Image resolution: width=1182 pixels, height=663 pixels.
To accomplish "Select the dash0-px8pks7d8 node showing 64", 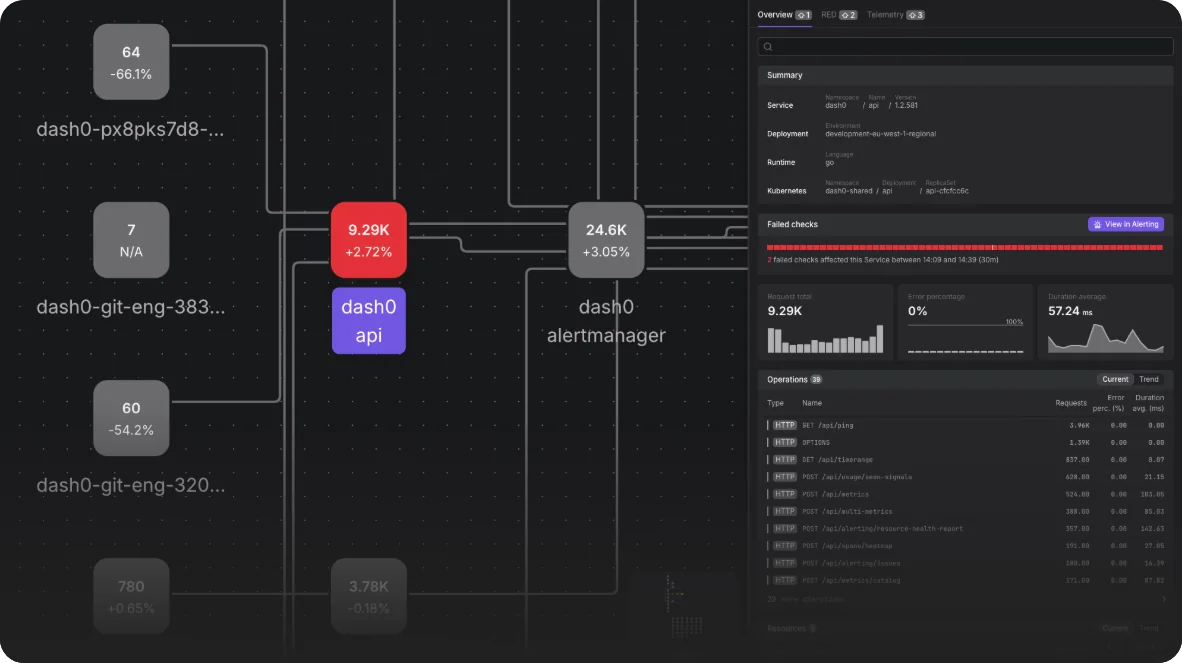I will click(x=131, y=62).
